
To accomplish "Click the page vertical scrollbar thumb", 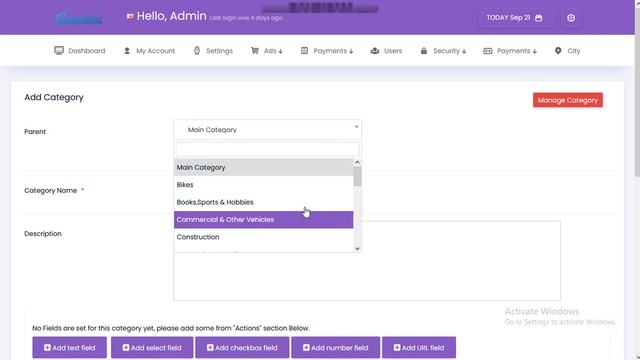I will pos(637,91).
